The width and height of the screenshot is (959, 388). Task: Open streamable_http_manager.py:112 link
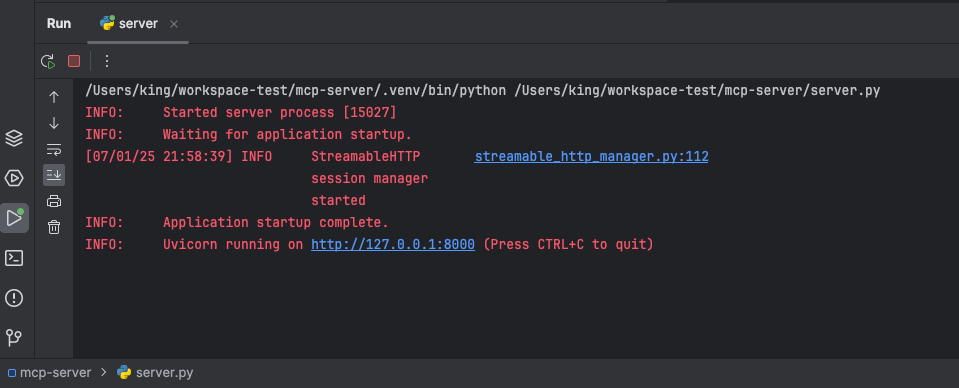tap(591, 157)
